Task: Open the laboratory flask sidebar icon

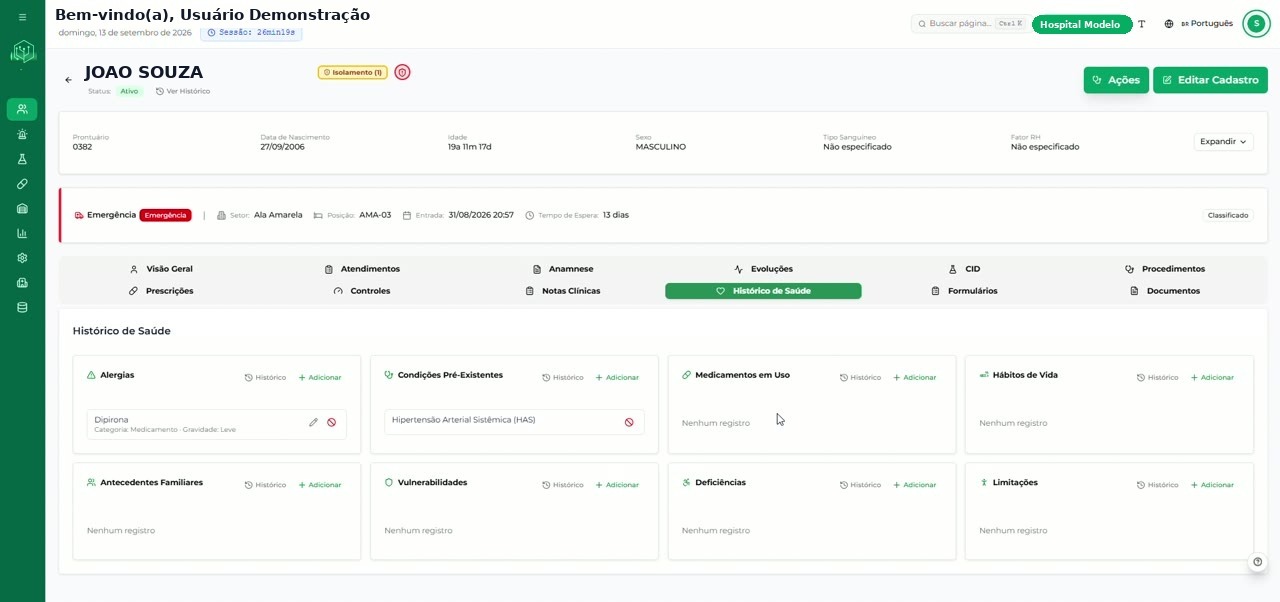Action: [x=22, y=159]
